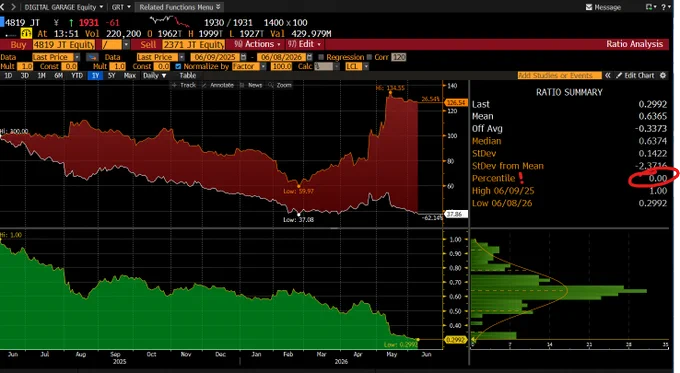Open the 97 Edit menu

(304, 44)
